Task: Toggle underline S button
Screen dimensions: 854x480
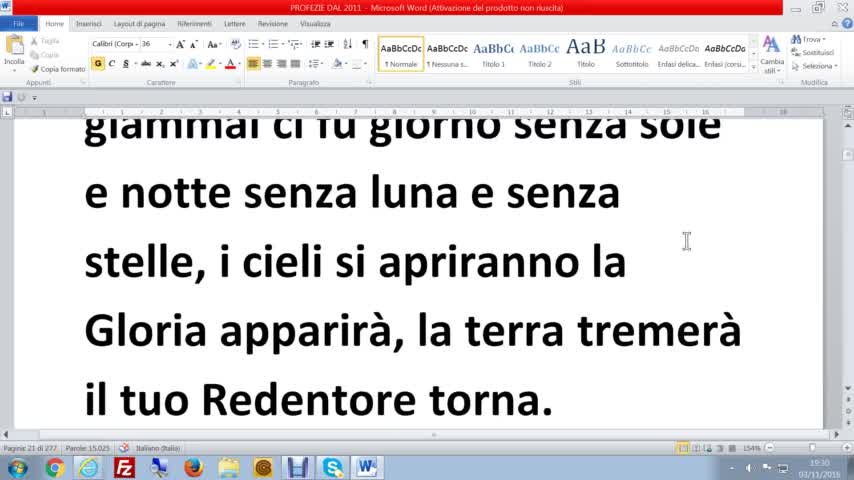Action: [126, 64]
